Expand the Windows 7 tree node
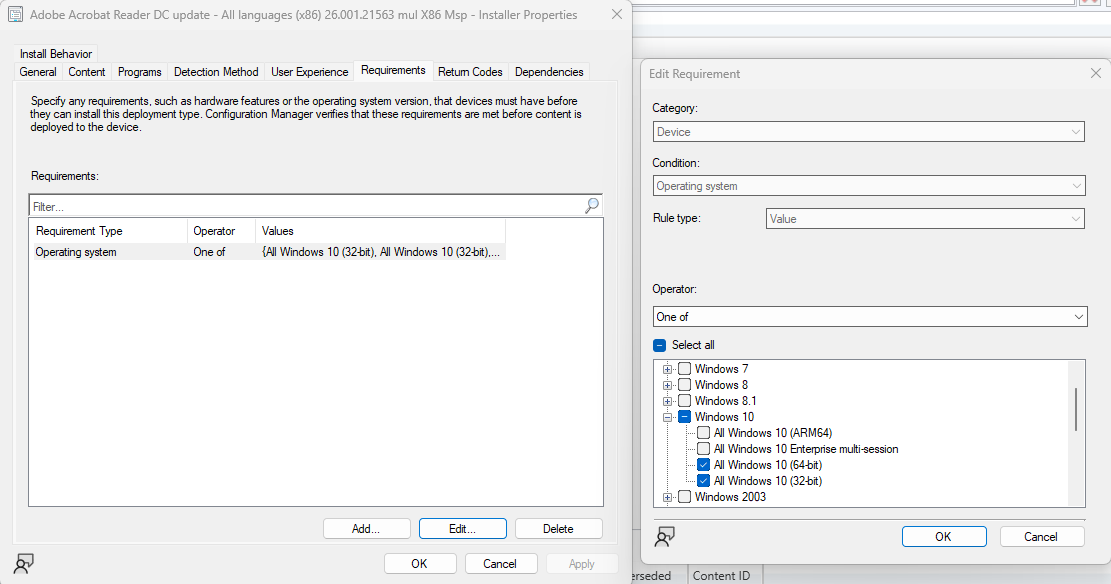1111x584 pixels. pos(667,369)
